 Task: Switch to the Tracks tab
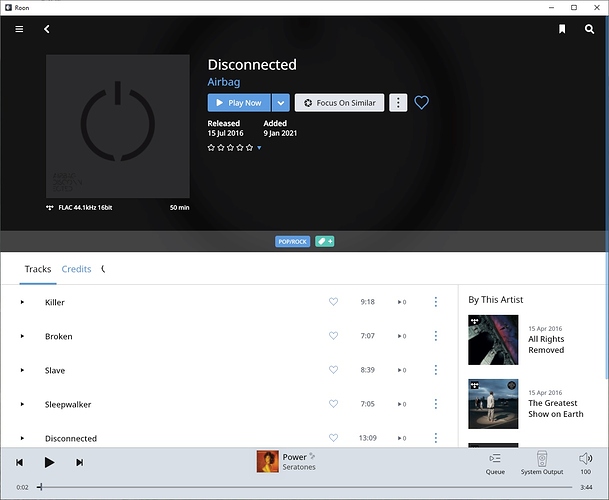tap(38, 269)
